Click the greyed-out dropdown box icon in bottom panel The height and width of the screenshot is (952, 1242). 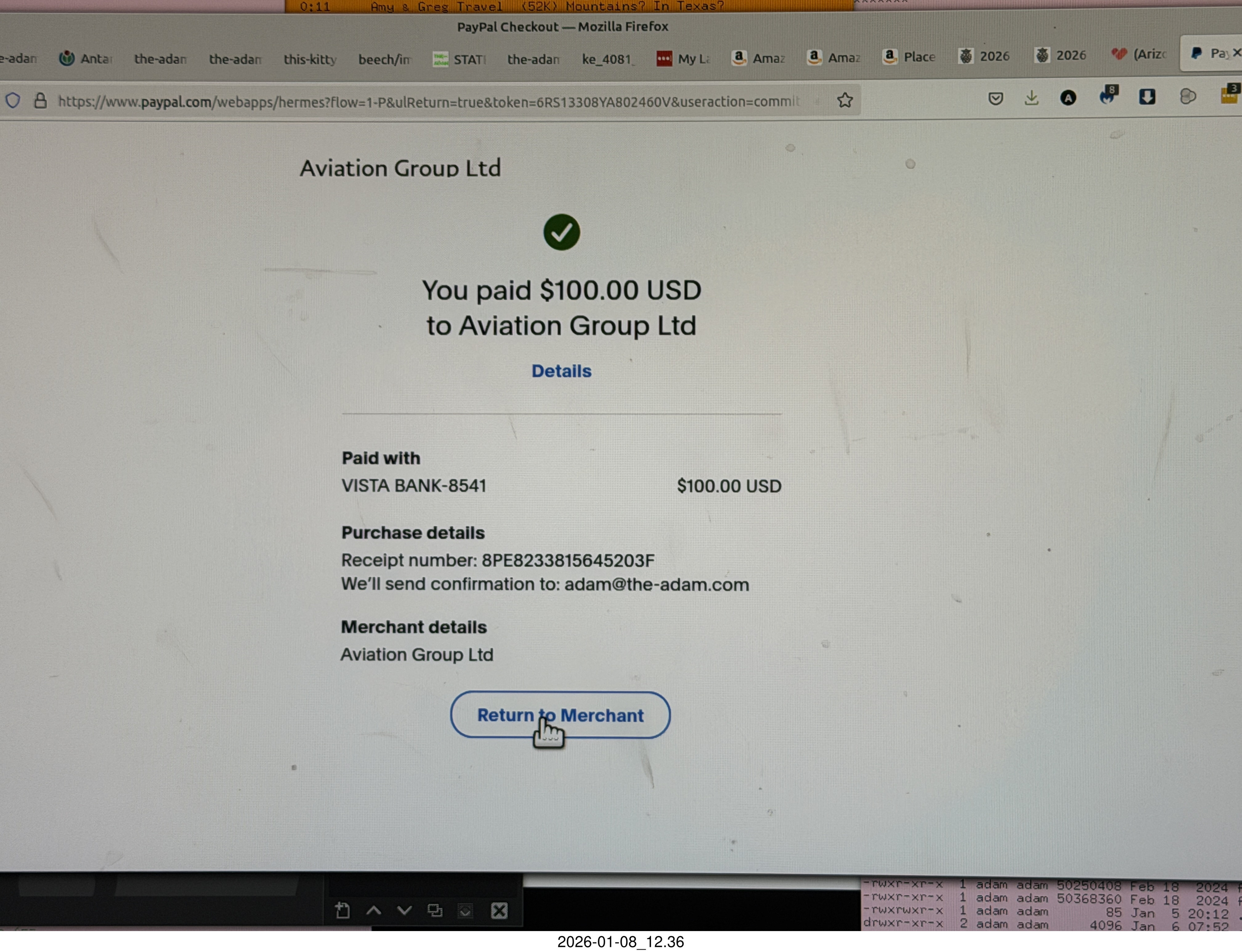[x=465, y=911]
